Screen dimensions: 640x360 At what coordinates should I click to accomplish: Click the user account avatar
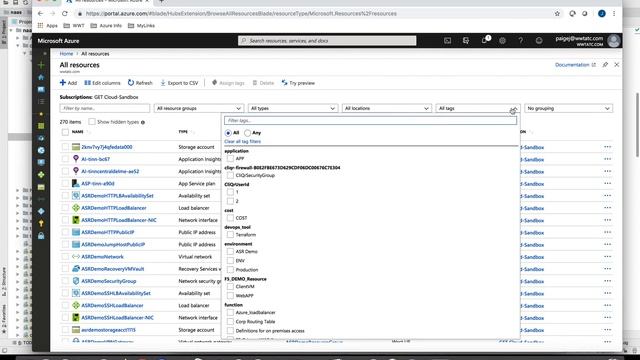click(613, 41)
